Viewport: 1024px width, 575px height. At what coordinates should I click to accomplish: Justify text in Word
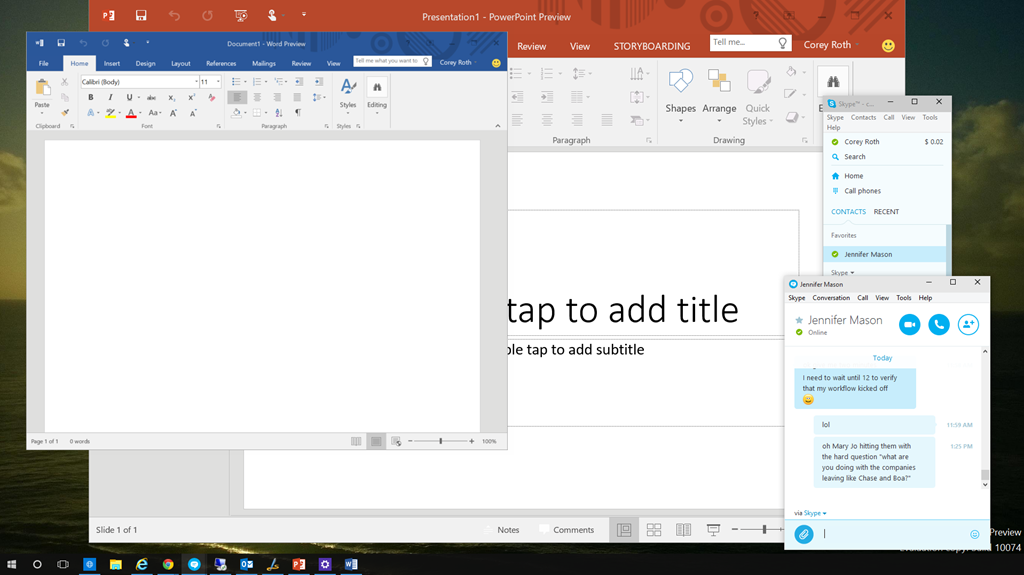tap(297, 97)
